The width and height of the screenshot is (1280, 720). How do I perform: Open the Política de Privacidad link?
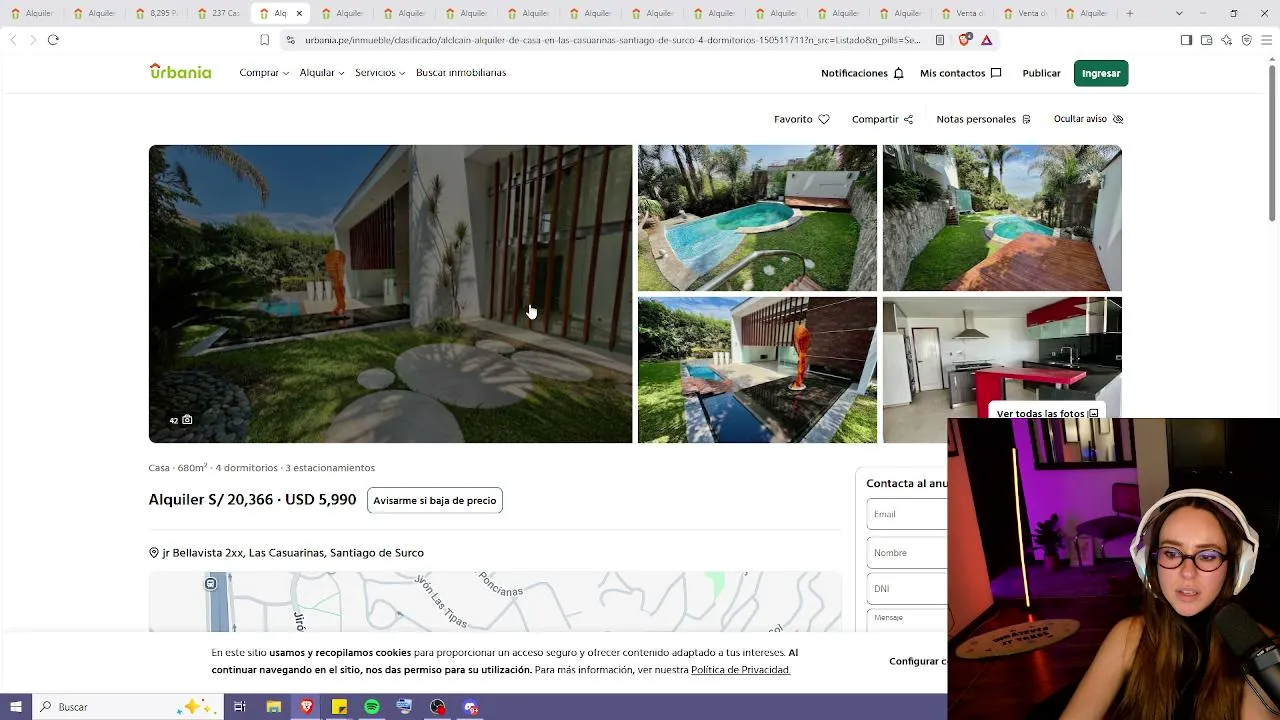point(740,670)
